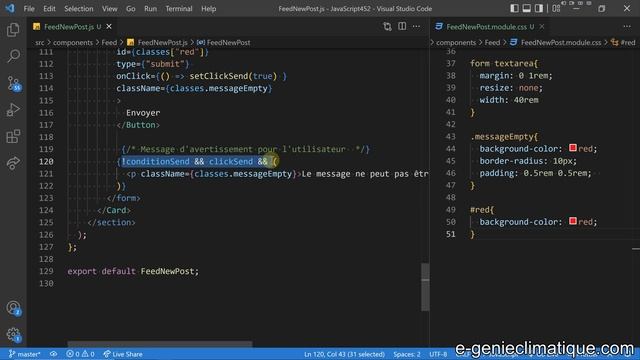Click the left editor horizontal scrollbar
The height and width of the screenshot is (360, 640).
click(160, 344)
